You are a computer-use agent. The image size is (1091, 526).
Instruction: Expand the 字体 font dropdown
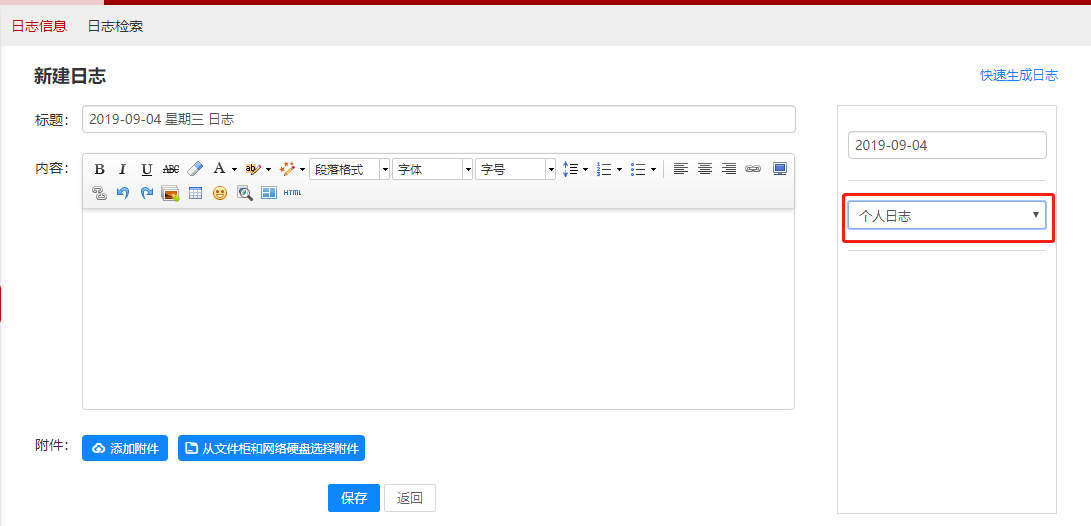click(x=433, y=169)
